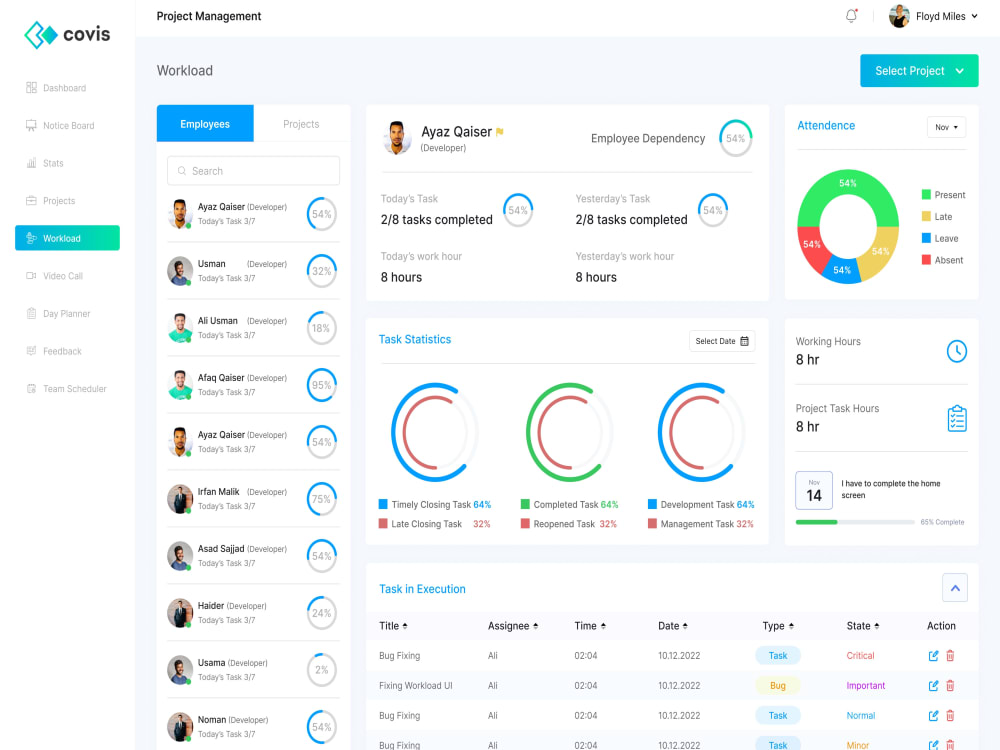Click the notification bell icon

[851, 16]
